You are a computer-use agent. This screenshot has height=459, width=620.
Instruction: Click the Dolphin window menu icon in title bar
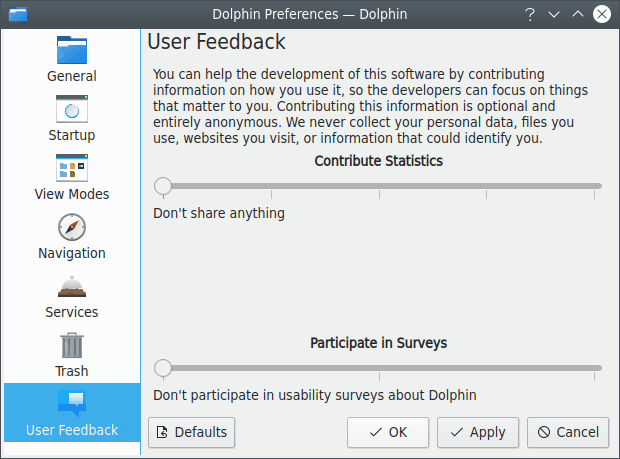pyautogui.click(x=17, y=14)
